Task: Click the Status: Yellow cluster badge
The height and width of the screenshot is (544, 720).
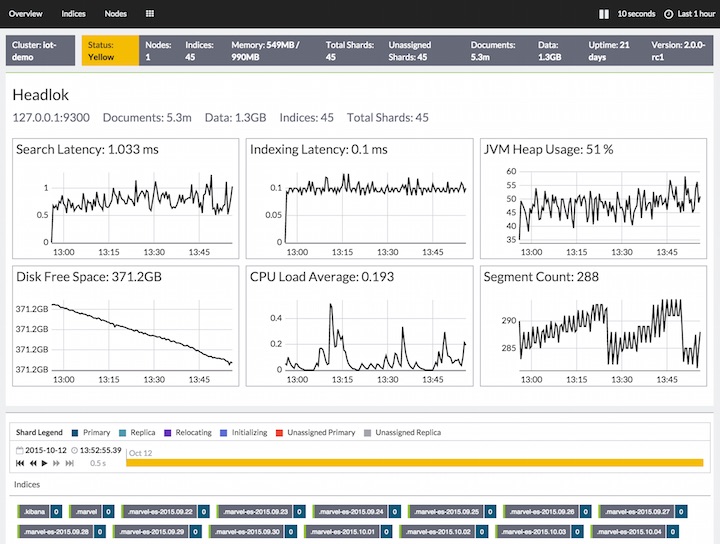Action: coord(110,51)
